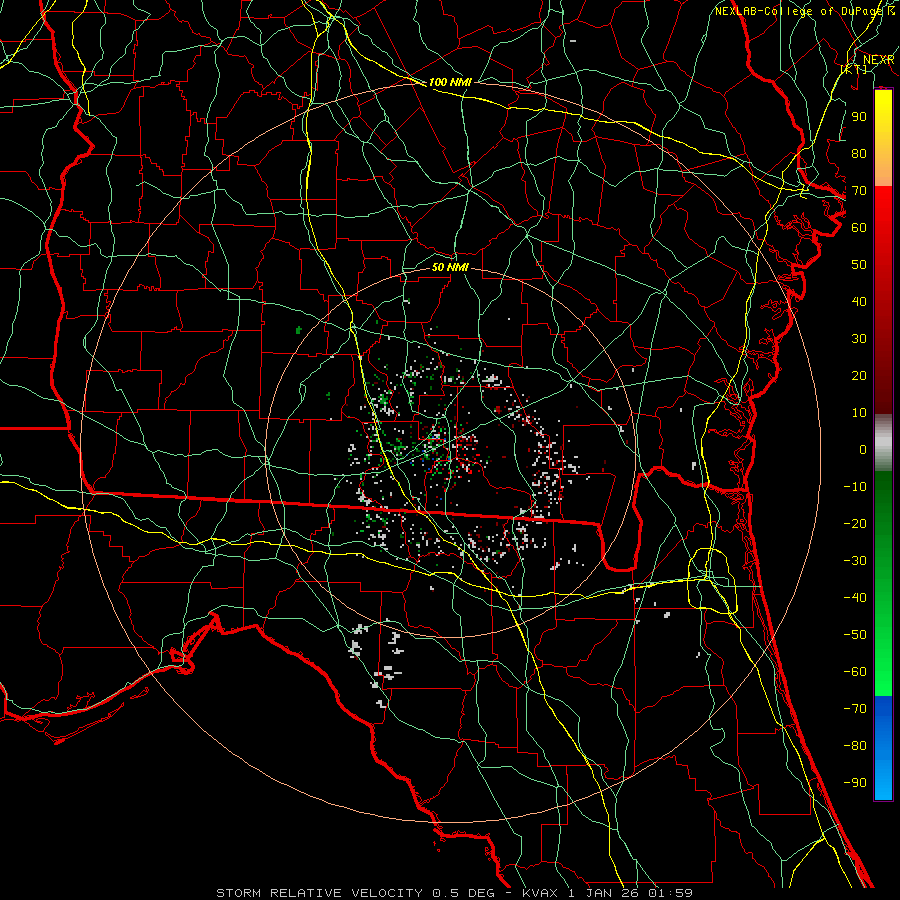Click the "01:59" timestamp in the footer
This screenshot has height=900, width=900.
coord(670,893)
